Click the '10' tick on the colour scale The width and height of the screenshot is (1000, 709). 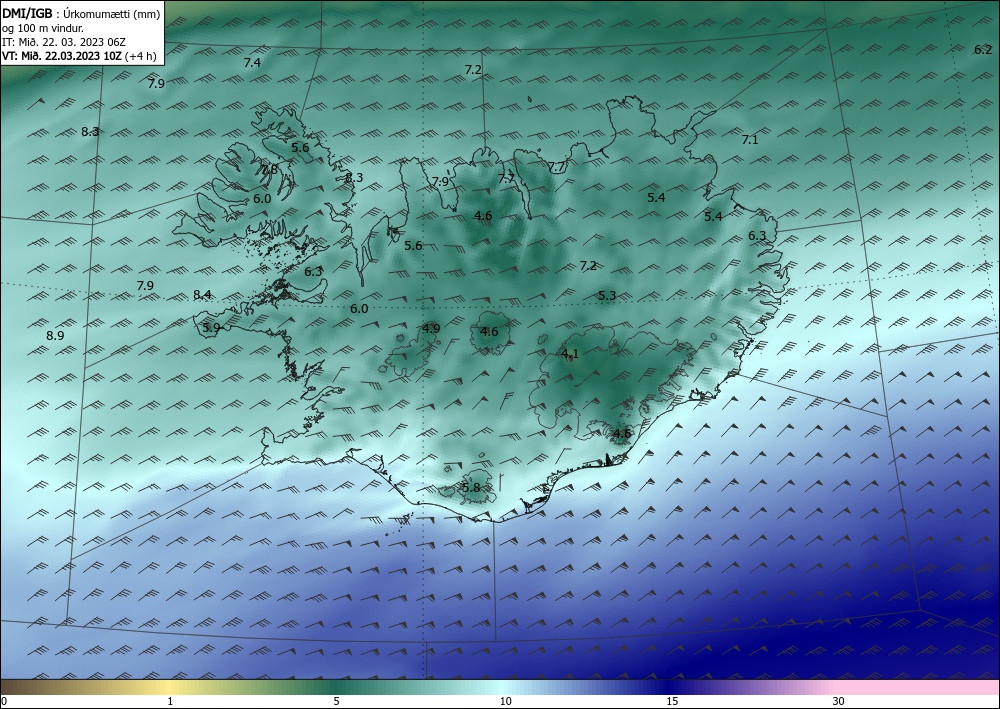pos(505,701)
